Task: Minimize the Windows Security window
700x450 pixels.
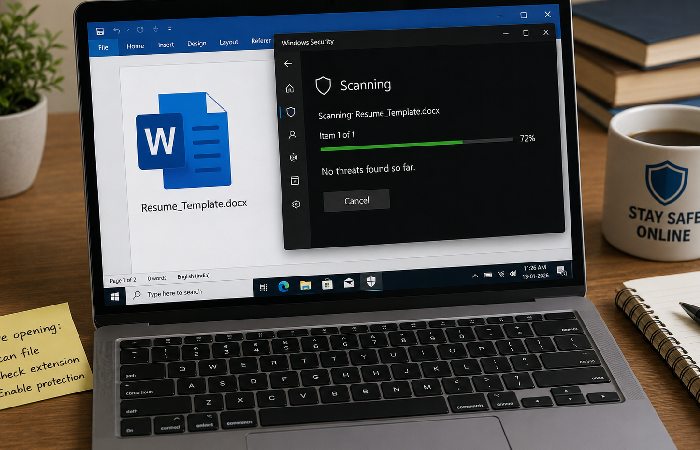Action: coord(506,33)
